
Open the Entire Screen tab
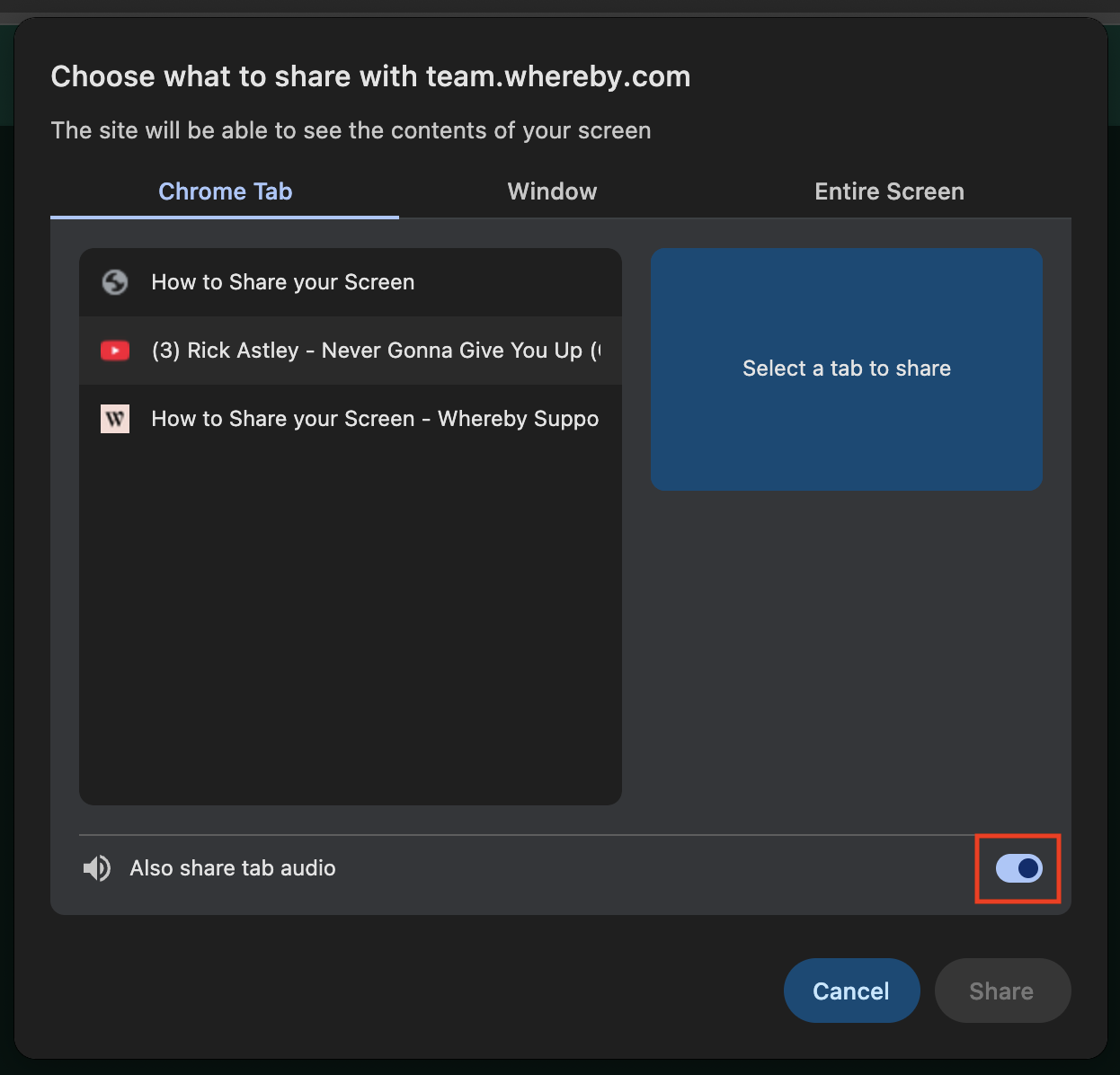pyautogui.click(x=889, y=191)
